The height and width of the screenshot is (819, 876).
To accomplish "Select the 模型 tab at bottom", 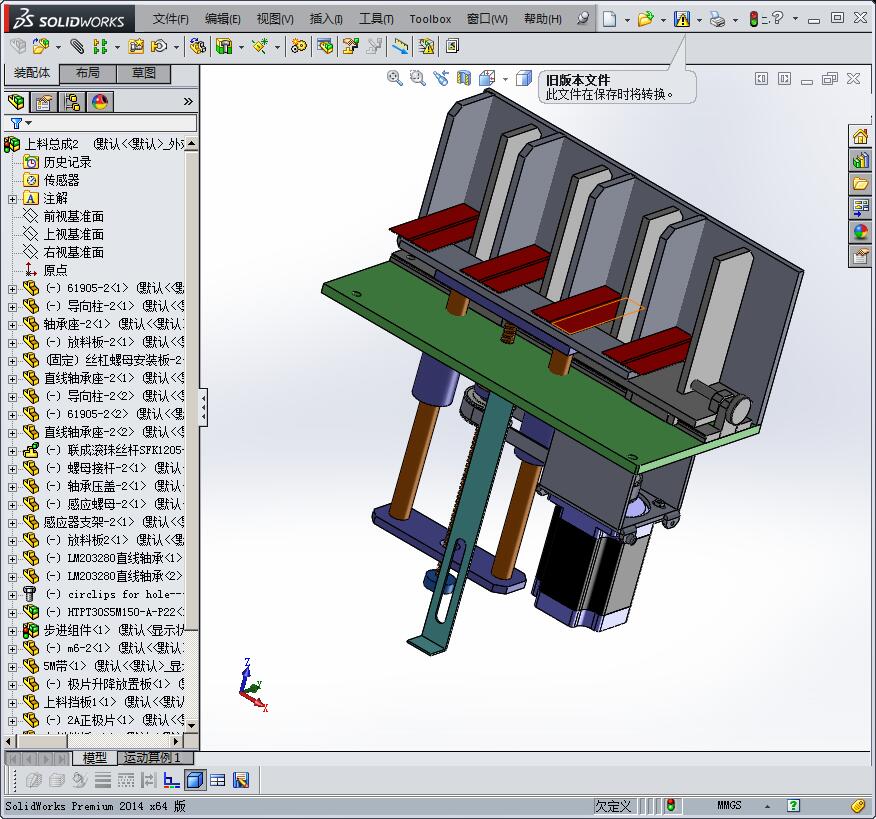I will click(94, 758).
